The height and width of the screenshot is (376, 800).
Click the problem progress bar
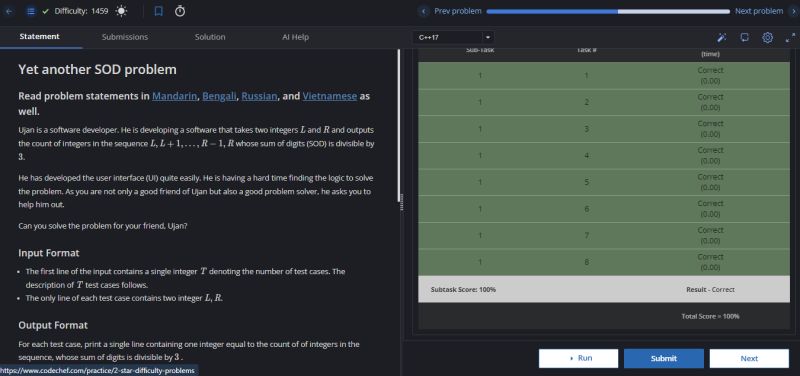[x=608, y=11]
